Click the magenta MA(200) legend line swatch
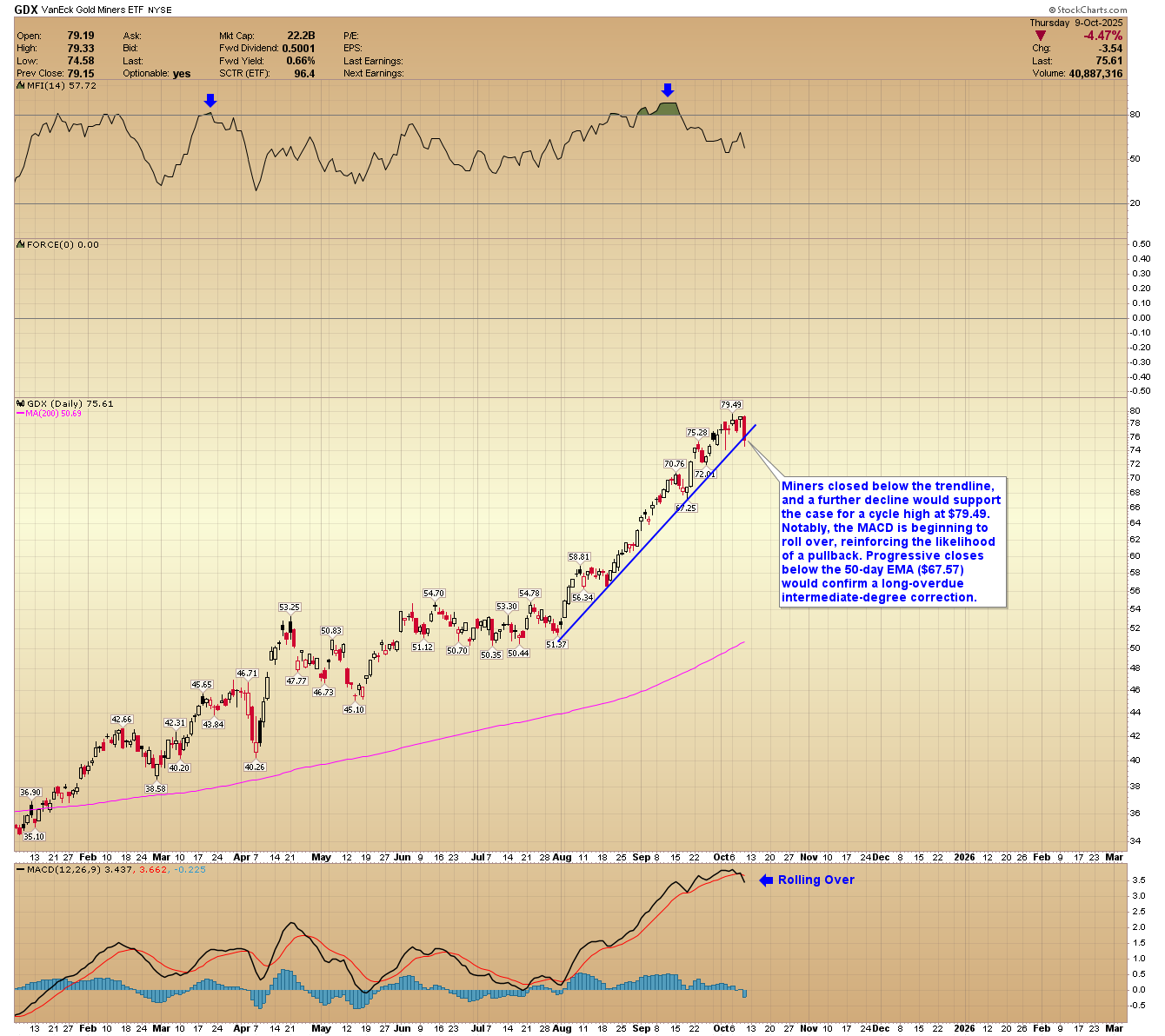Screen dimensions: 1165x1036 (x=20, y=414)
